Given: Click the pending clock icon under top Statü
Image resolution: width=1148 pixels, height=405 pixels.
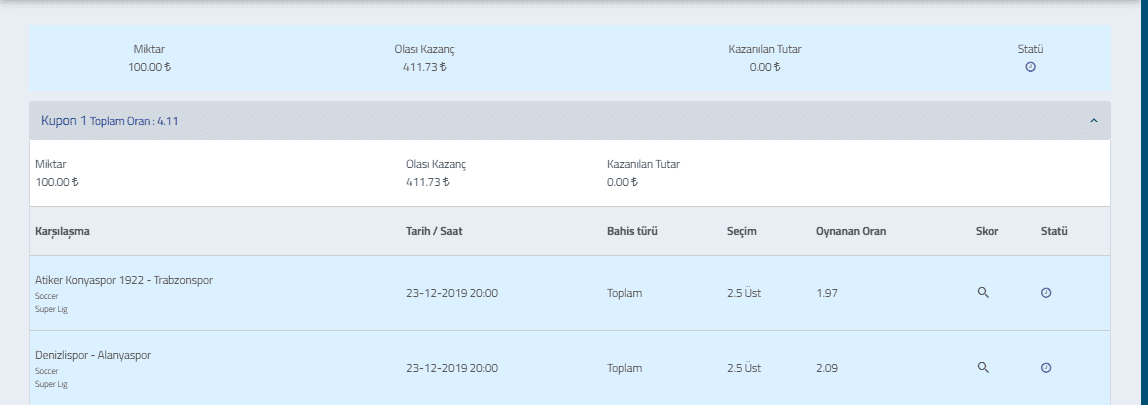Looking at the screenshot, I should tap(1030, 67).
